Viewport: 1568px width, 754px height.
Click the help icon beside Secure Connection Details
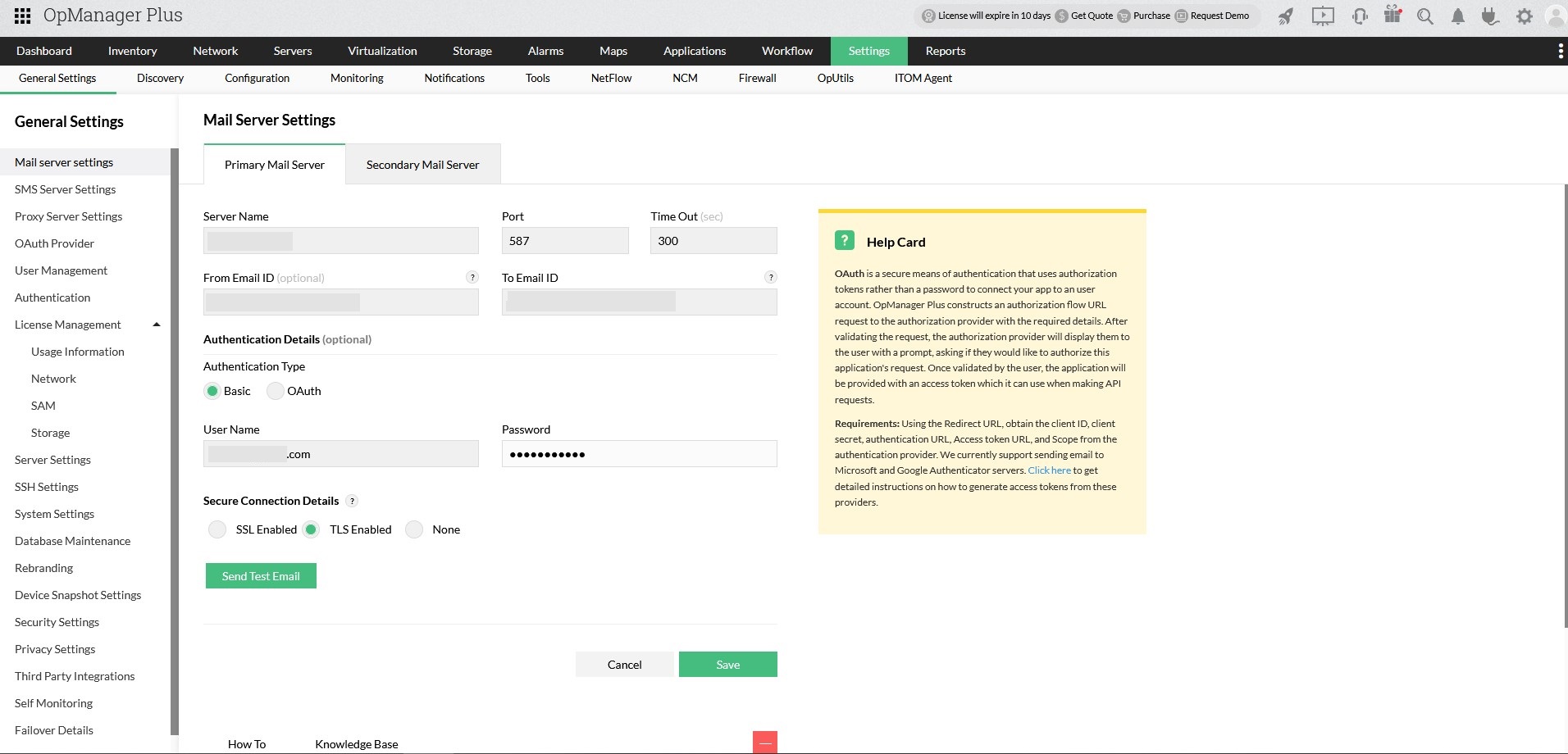click(352, 501)
